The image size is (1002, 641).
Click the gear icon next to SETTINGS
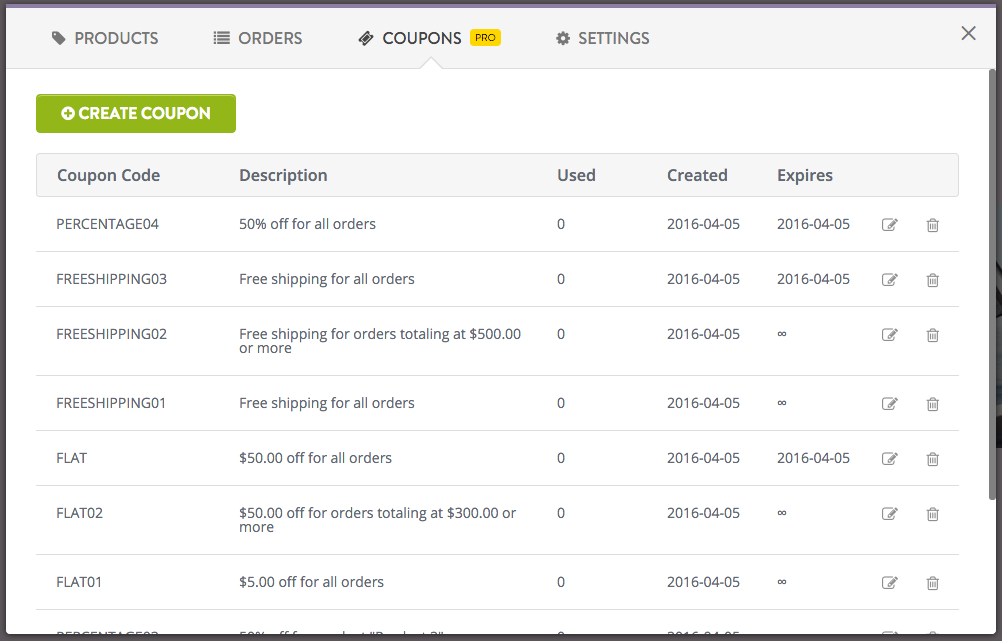[x=562, y=38]
